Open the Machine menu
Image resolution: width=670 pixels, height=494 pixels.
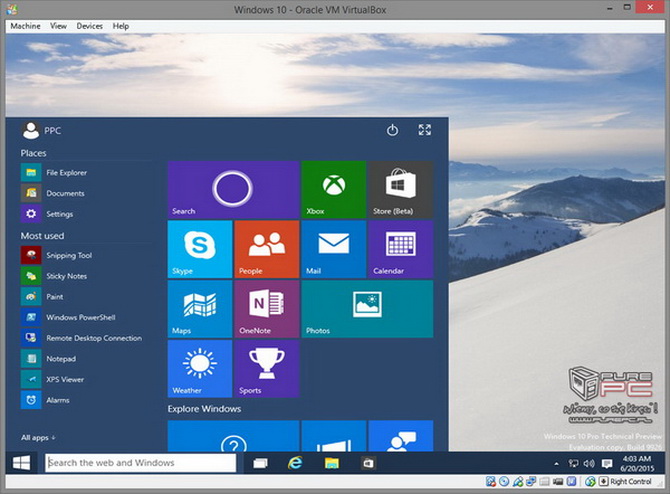[24, 25]
